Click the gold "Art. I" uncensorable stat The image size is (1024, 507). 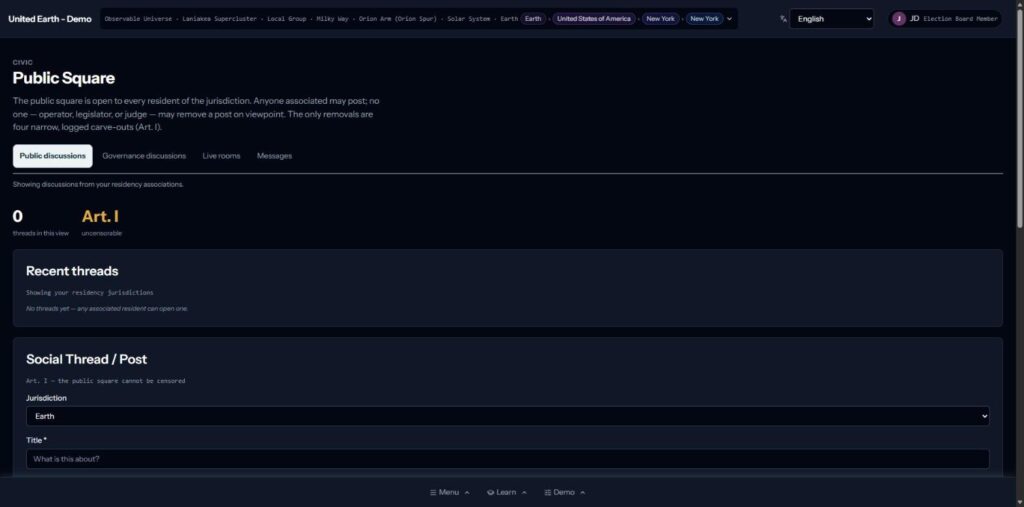(x=101, y=216)
